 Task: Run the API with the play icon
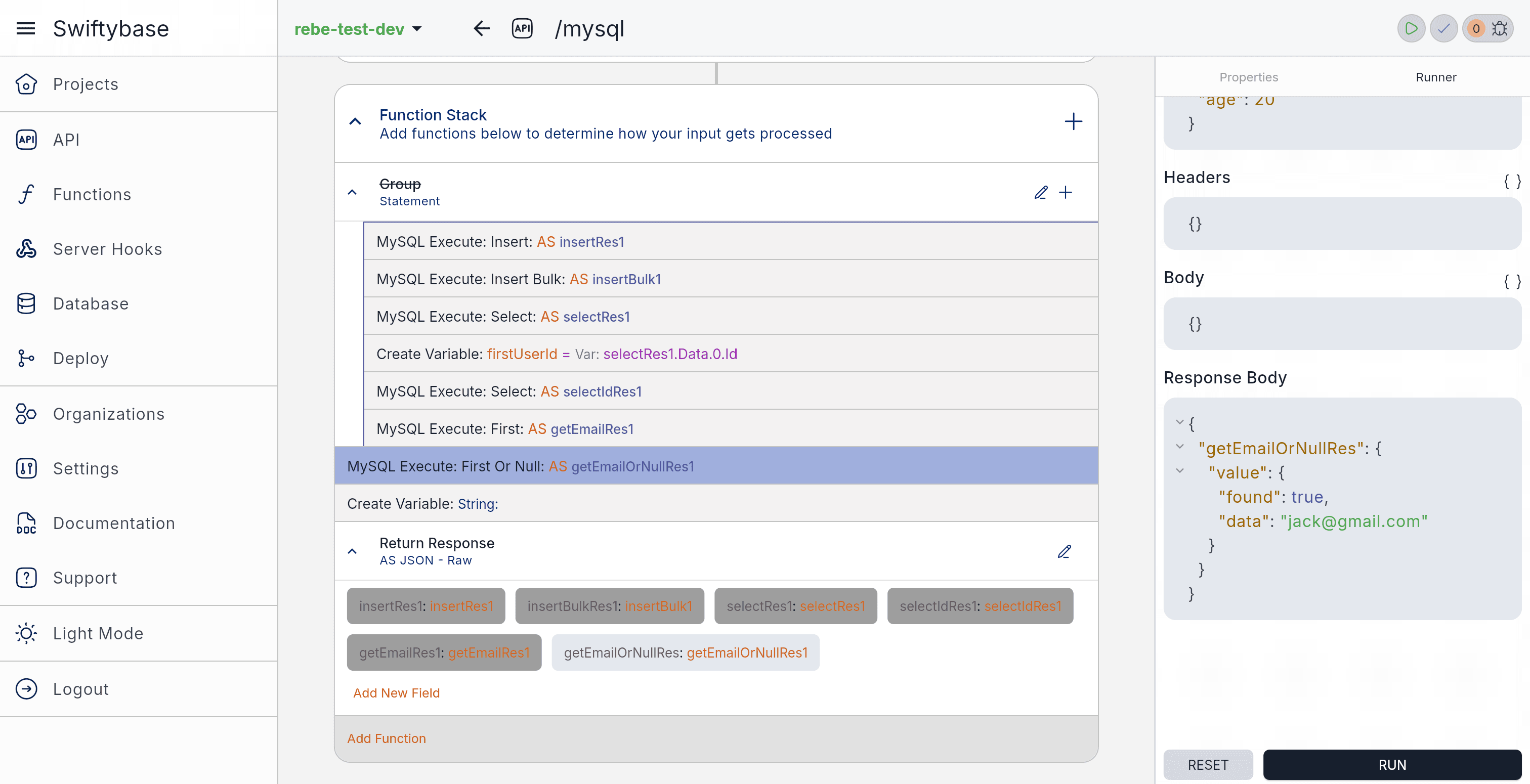tap(1411, 28)
